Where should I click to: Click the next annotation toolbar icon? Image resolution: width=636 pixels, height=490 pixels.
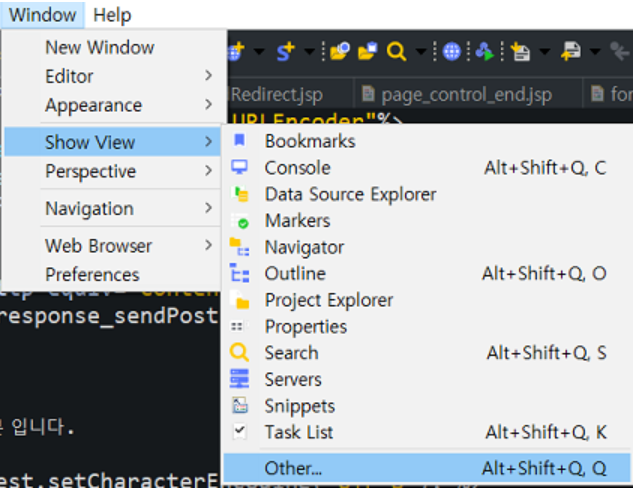(x=520, y=52)
